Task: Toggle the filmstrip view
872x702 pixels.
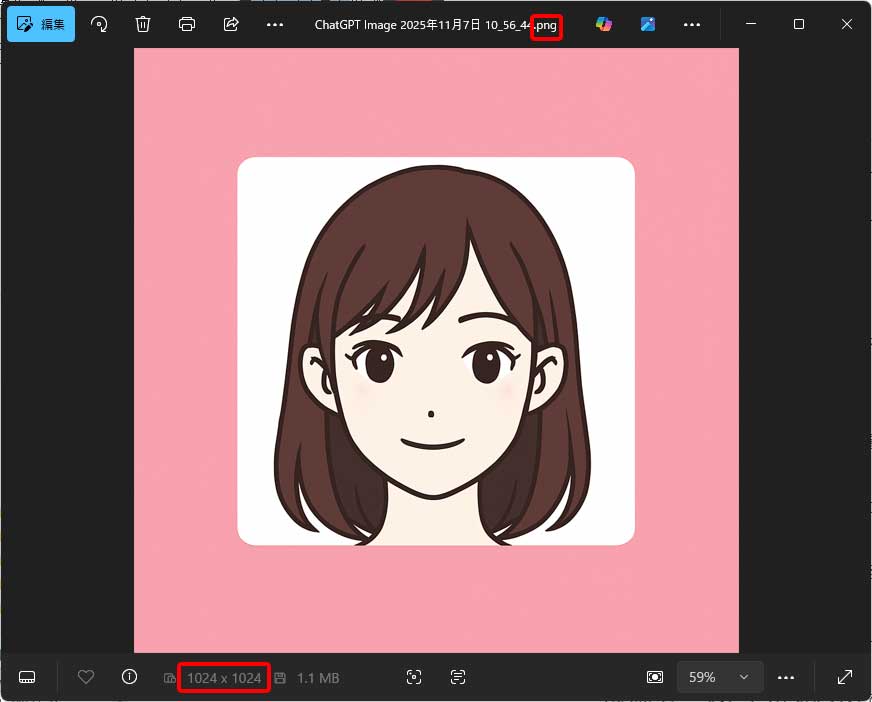Action: 27,677
